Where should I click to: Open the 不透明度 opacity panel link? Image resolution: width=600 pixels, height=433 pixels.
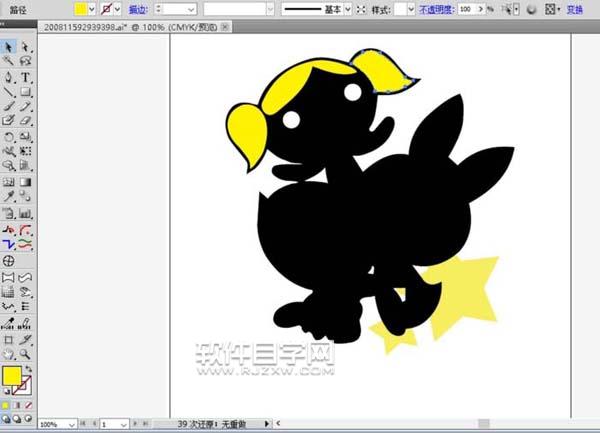[437, 10]
